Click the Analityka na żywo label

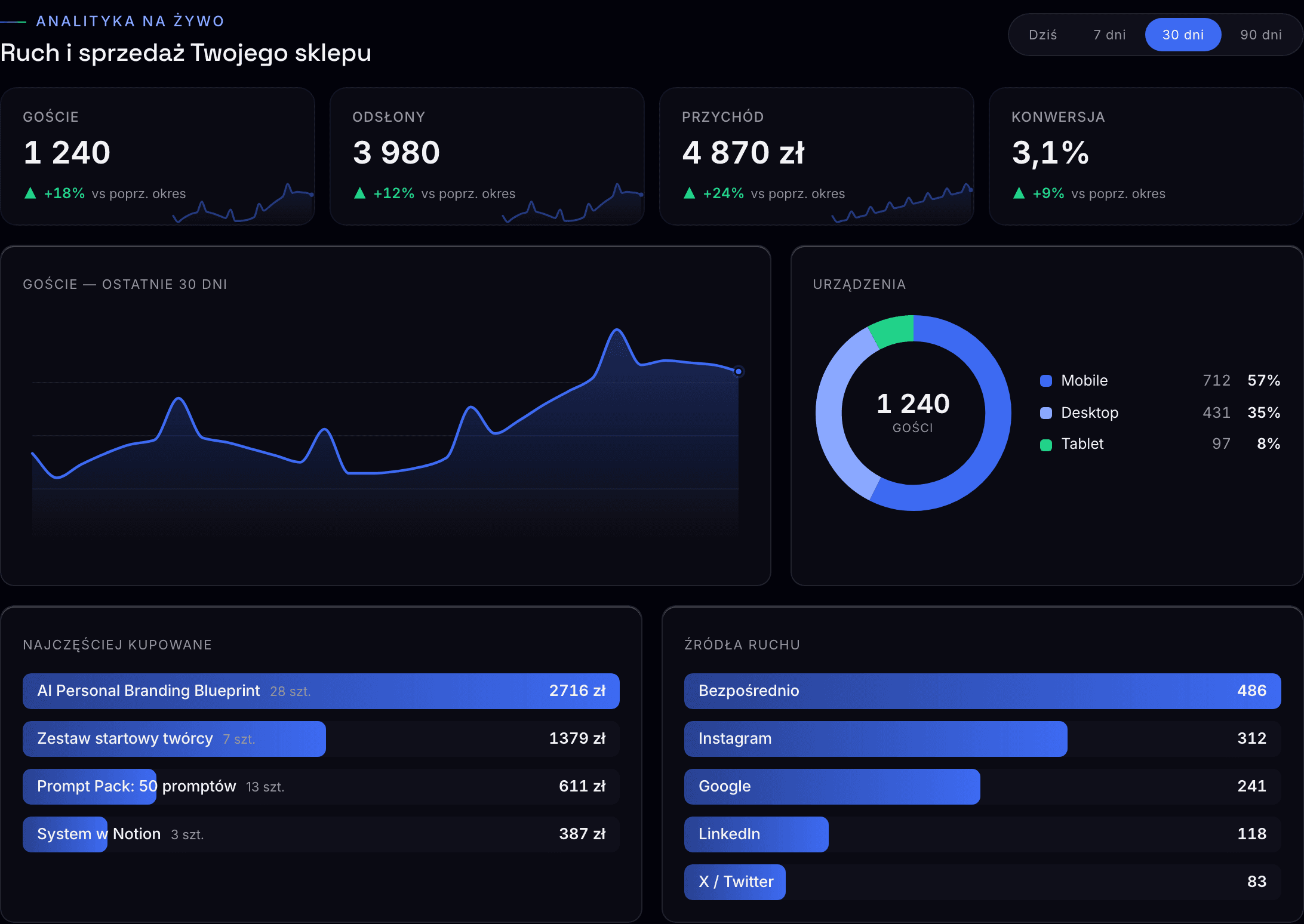pos(130,21)
